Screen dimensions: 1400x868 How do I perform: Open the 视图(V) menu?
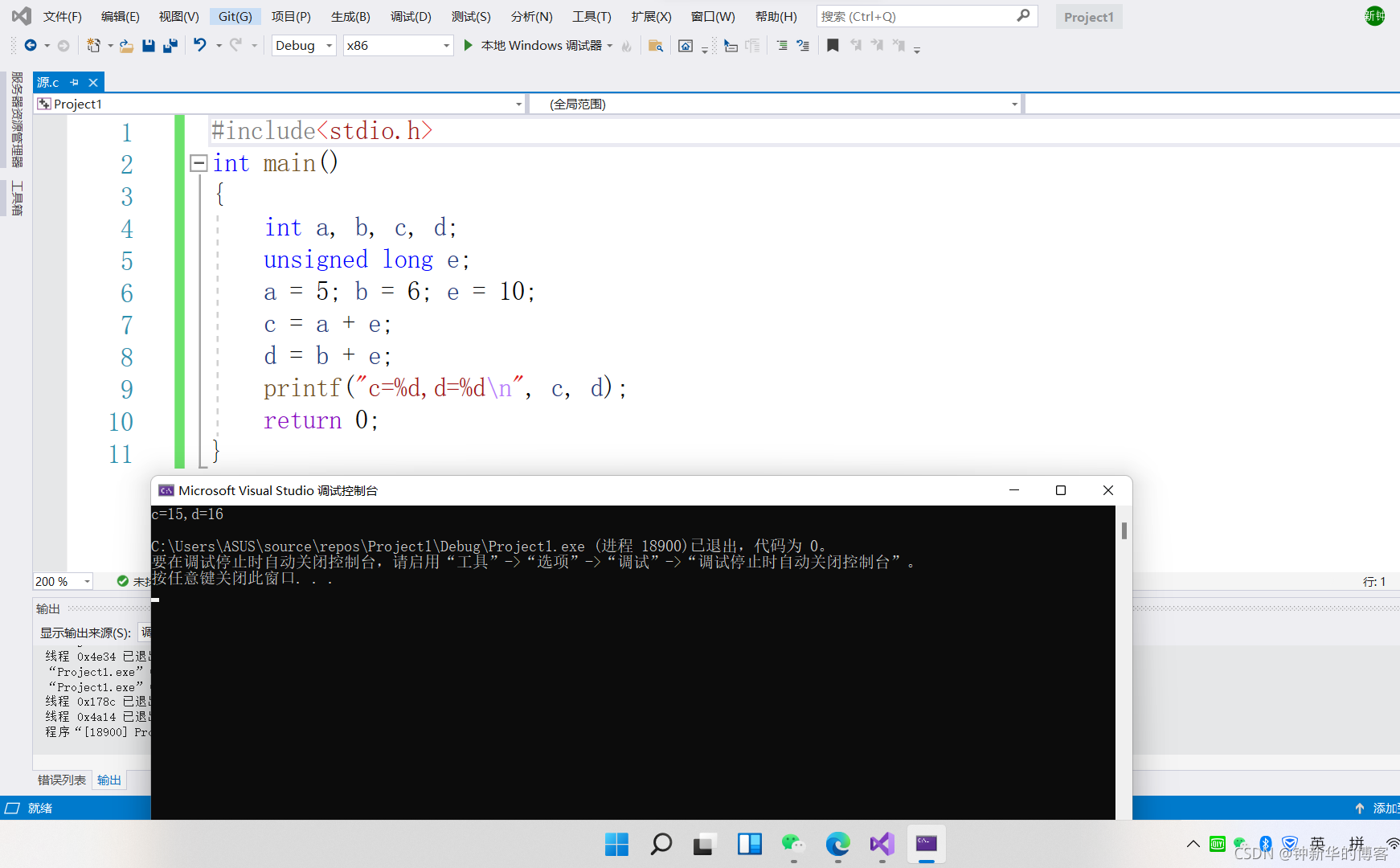[178, 16]
